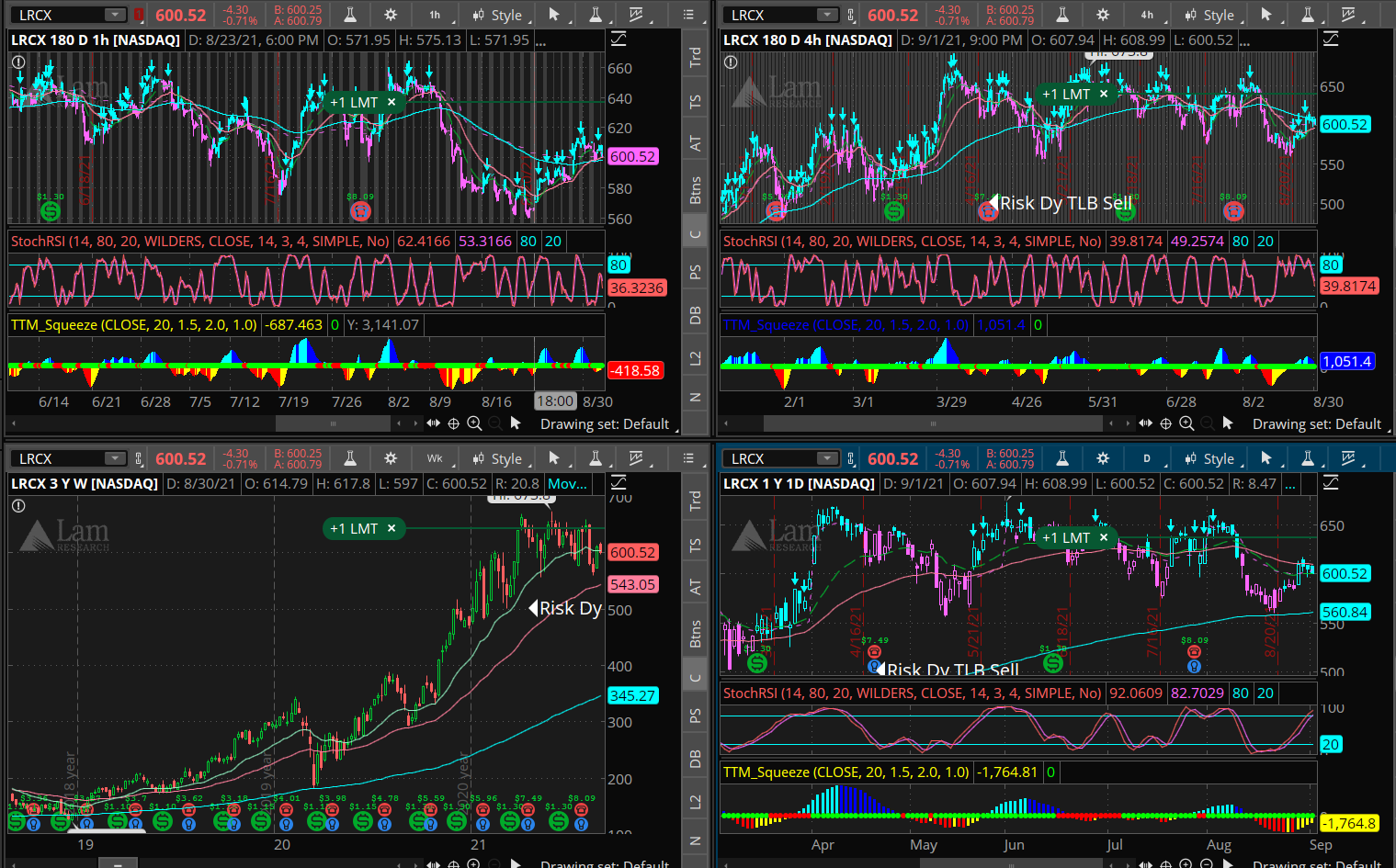
Task: Click 4h chart horizontal scrollbar thumb
Action: pyautogui.click(x=933, y=423)
